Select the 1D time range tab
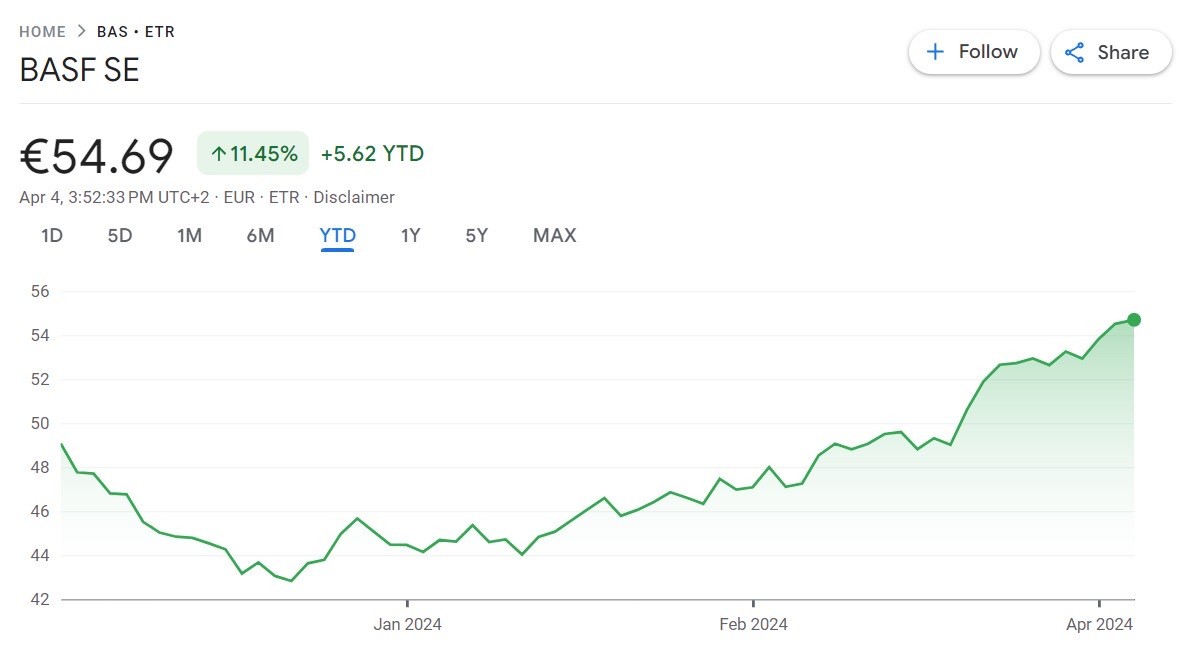The height and width of the screenshot is (653, 1196). 52,236
